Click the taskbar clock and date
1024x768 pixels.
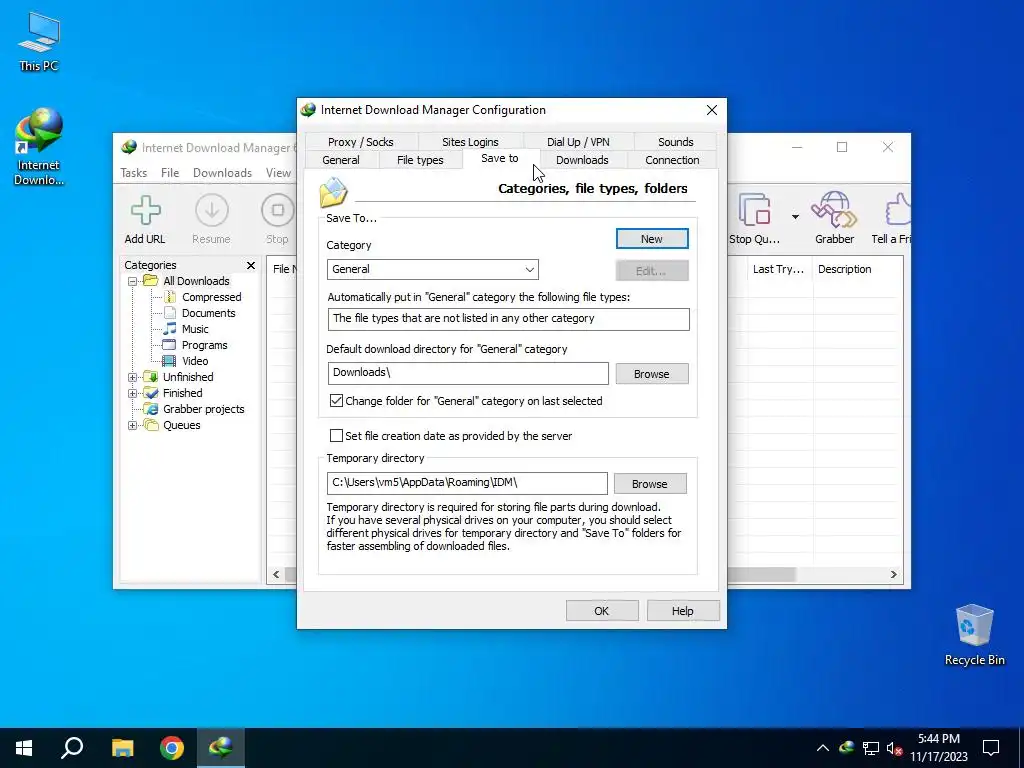tap(938, 748)
